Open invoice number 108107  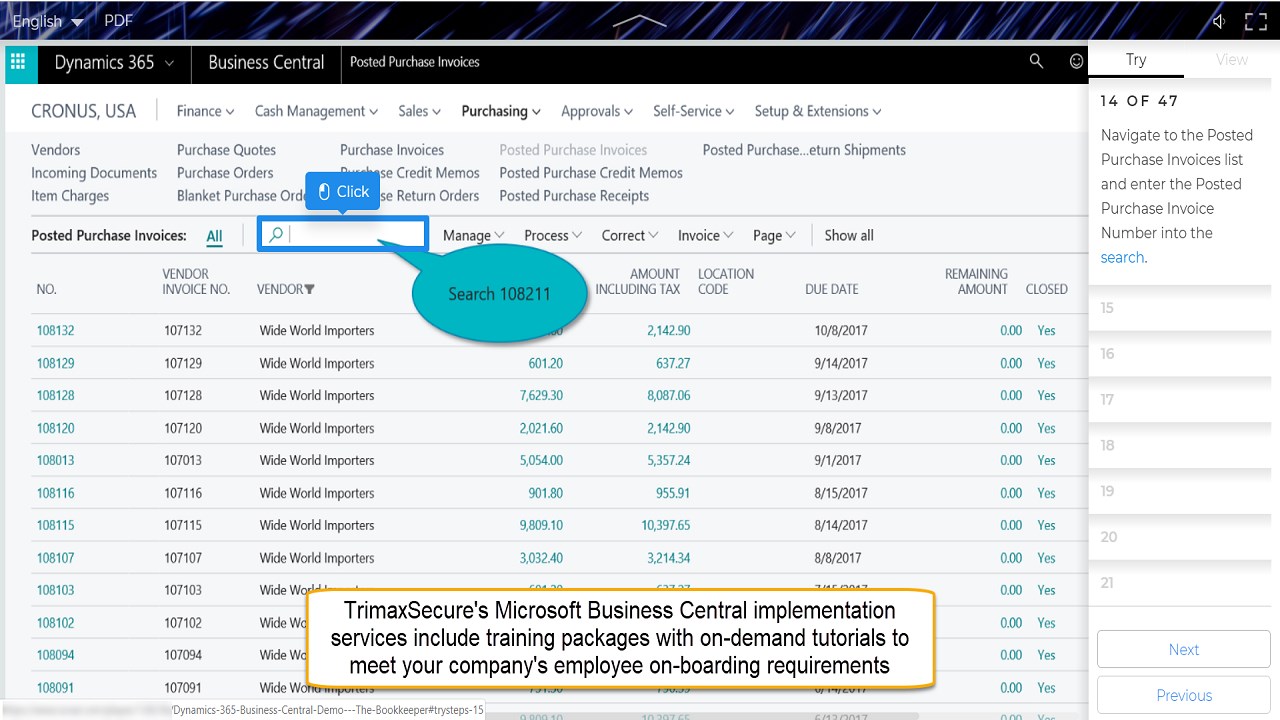click(55, 558)
